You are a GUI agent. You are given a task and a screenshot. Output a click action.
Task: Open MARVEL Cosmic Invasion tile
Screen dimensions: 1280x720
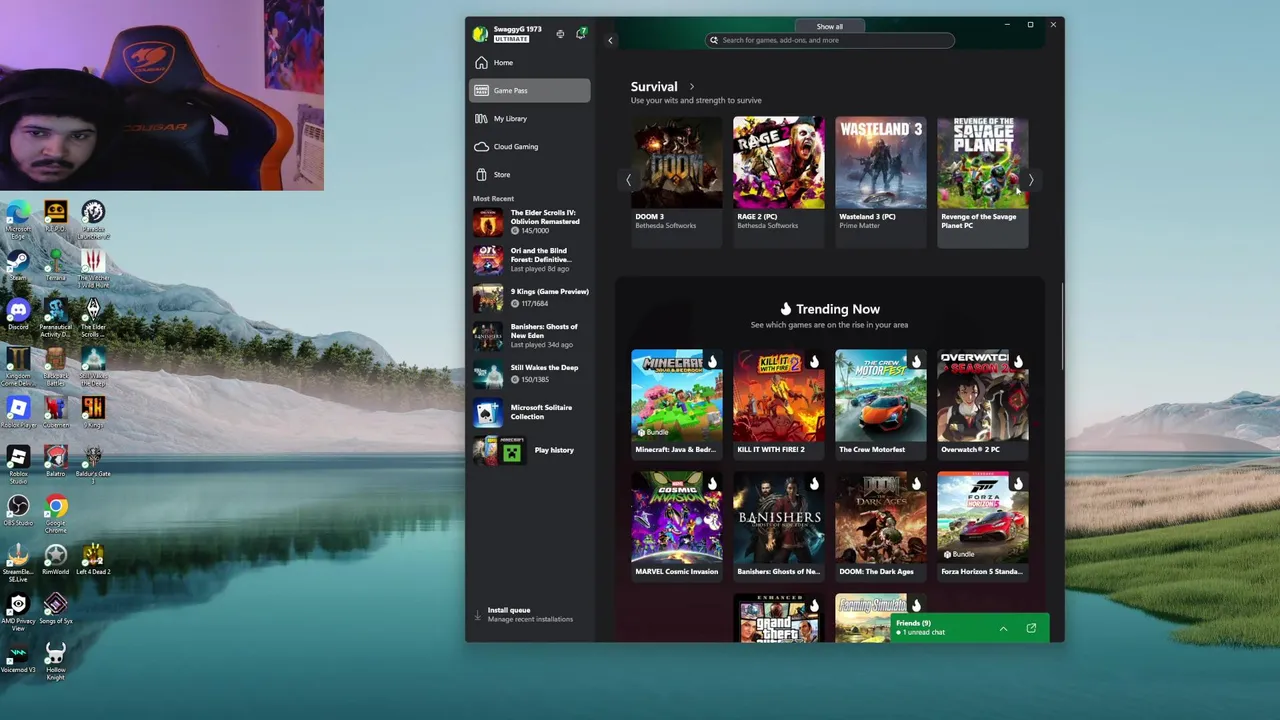(676, 525)
